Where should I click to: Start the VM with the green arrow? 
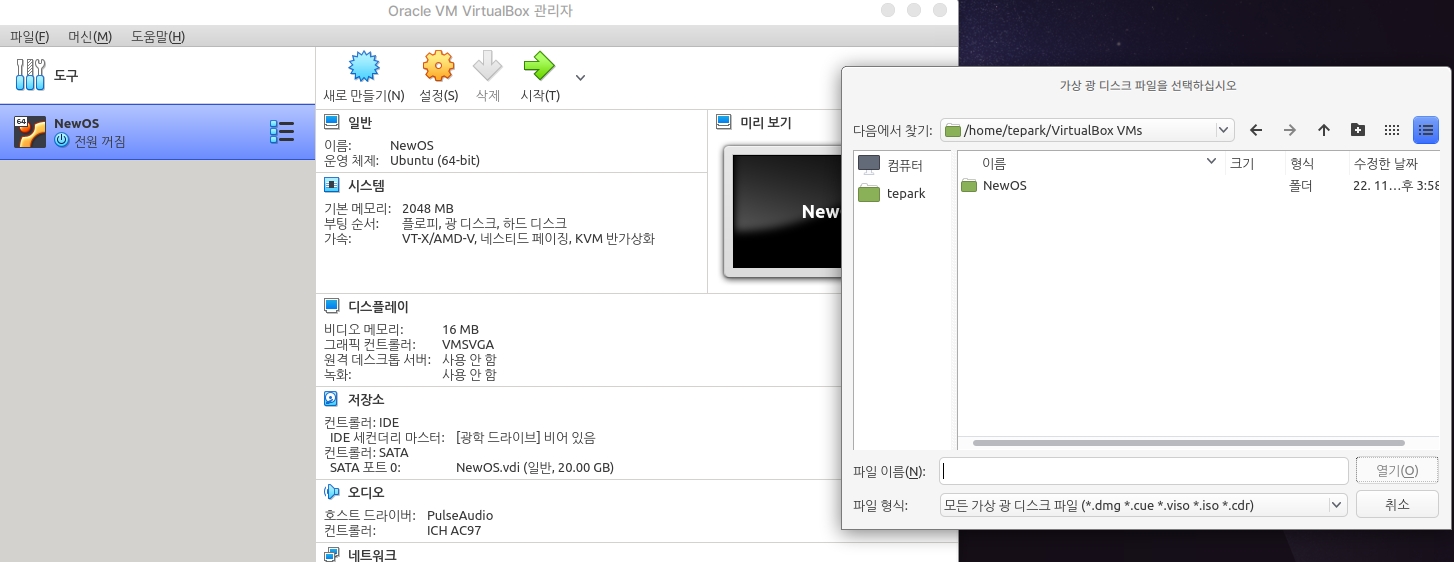click(539, 68)
